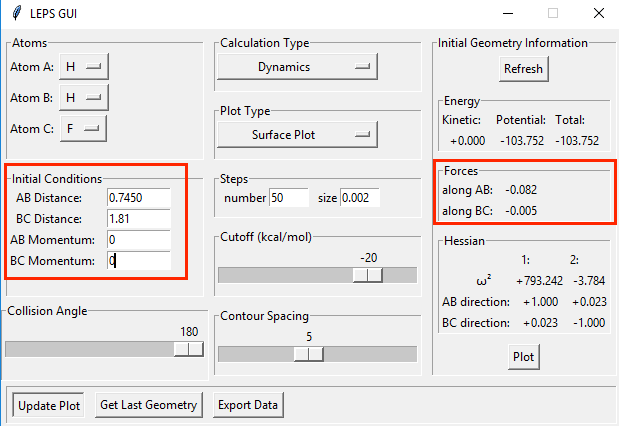The image size is (619, 426).
Task: Click the Plot button under Hessian
Action: click(x=523, y=356)
